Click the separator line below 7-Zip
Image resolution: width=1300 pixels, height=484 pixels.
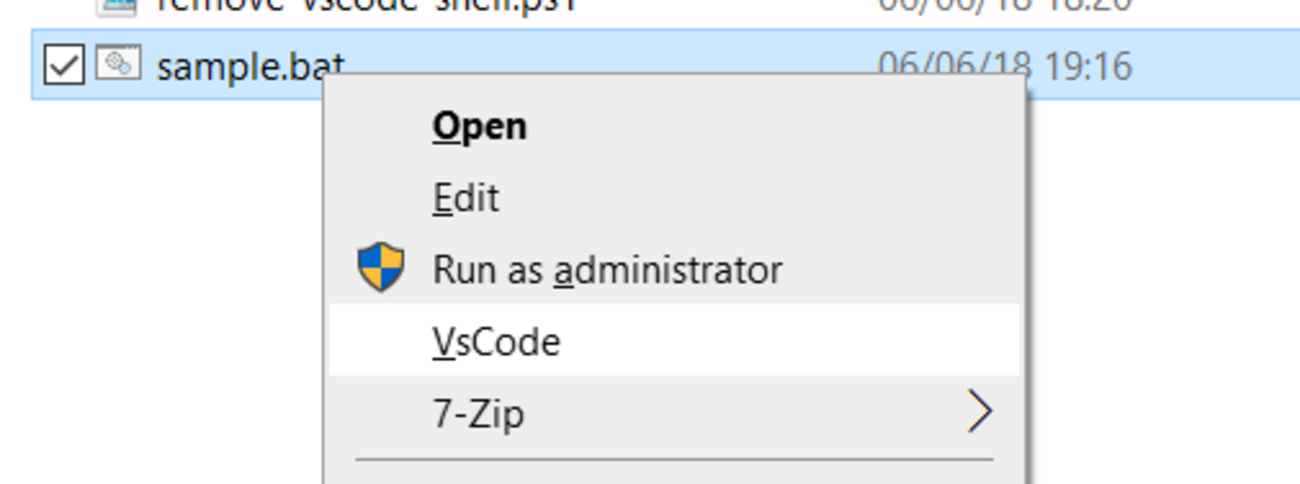pyautogui.click(x=674, y=460)
